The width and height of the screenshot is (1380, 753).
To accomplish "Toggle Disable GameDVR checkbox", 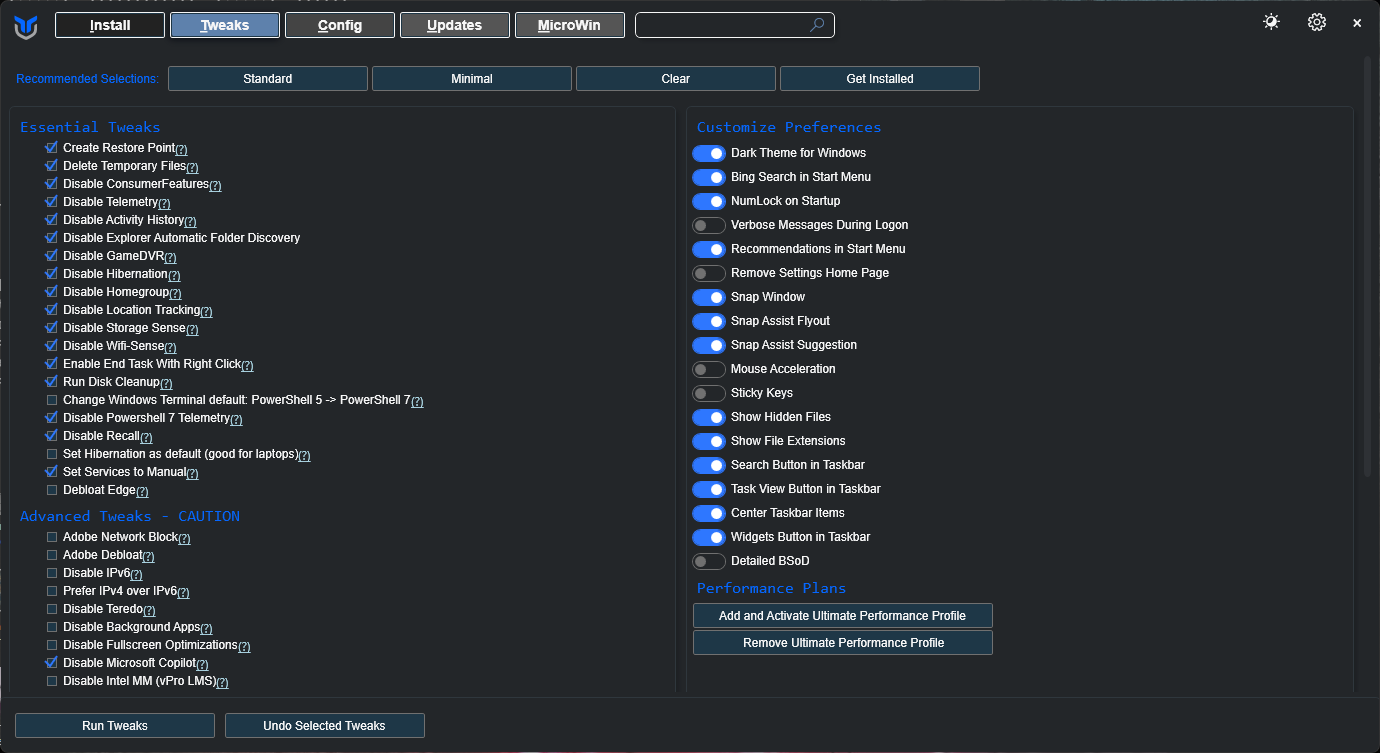I will (x=52, y=256).
